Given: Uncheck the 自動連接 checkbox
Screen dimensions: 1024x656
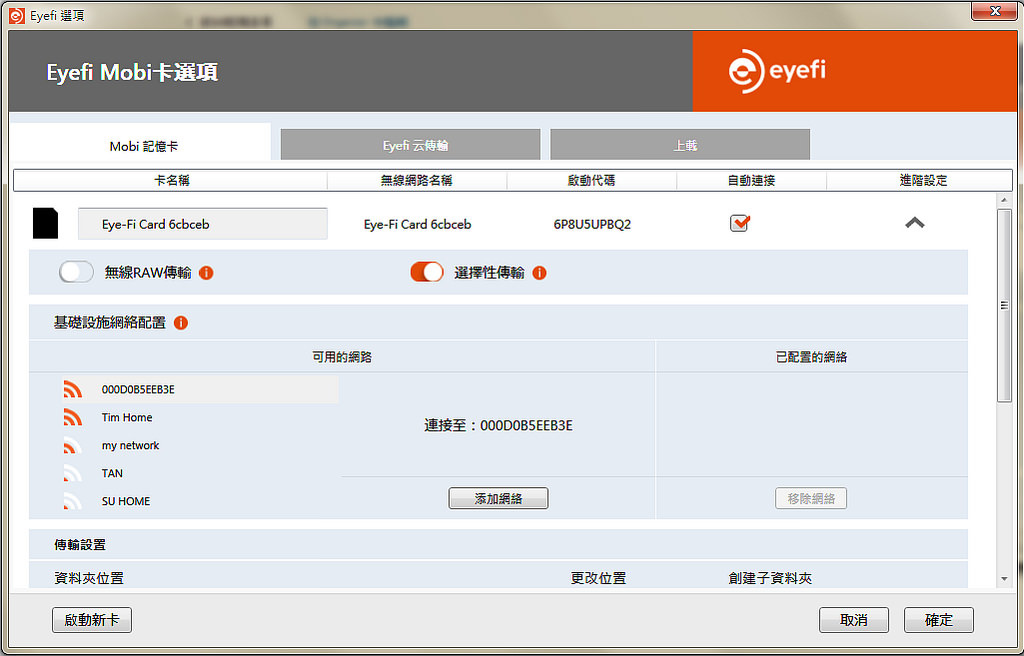Looking at the screenshot, I should pos(739,223).
